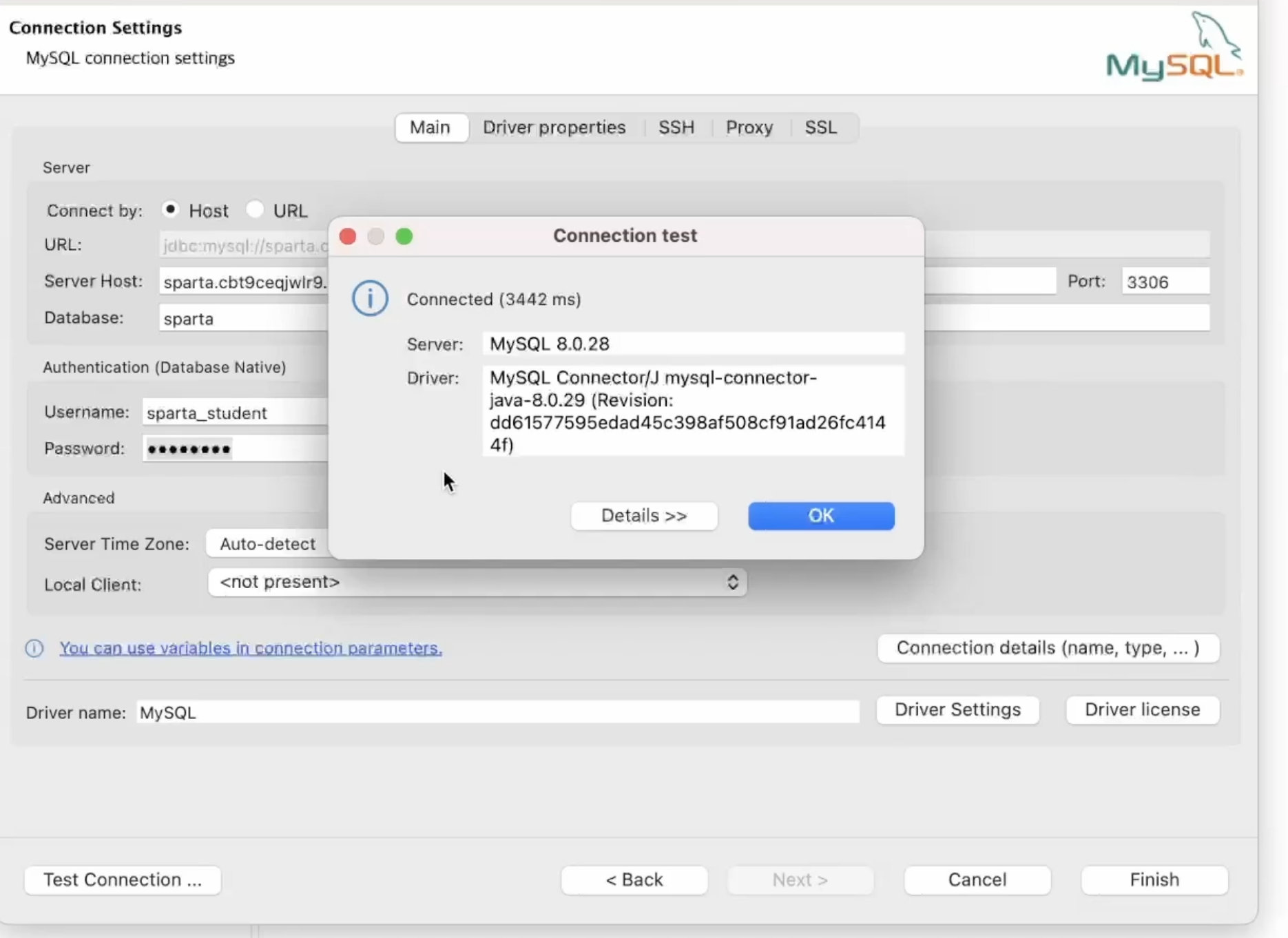Go back with the < Back button
This screenshot has width=1288, height=938.
pyautogui.click(x=634, y=880)
